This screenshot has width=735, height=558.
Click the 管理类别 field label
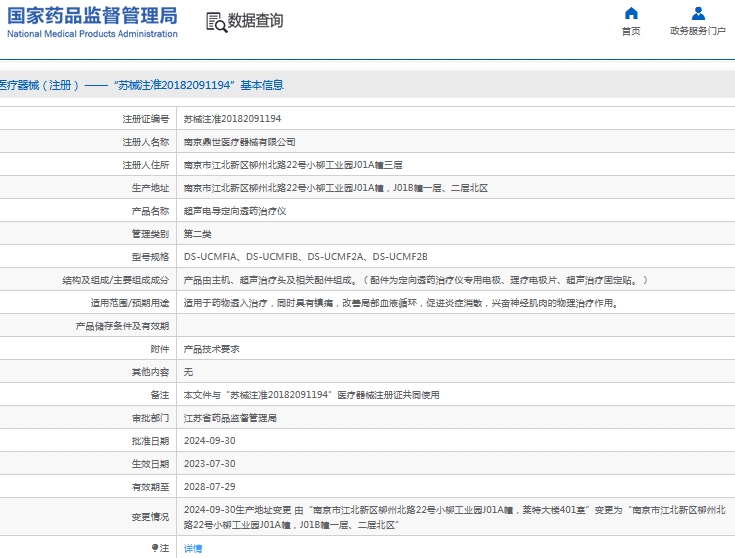pos(150,234)
